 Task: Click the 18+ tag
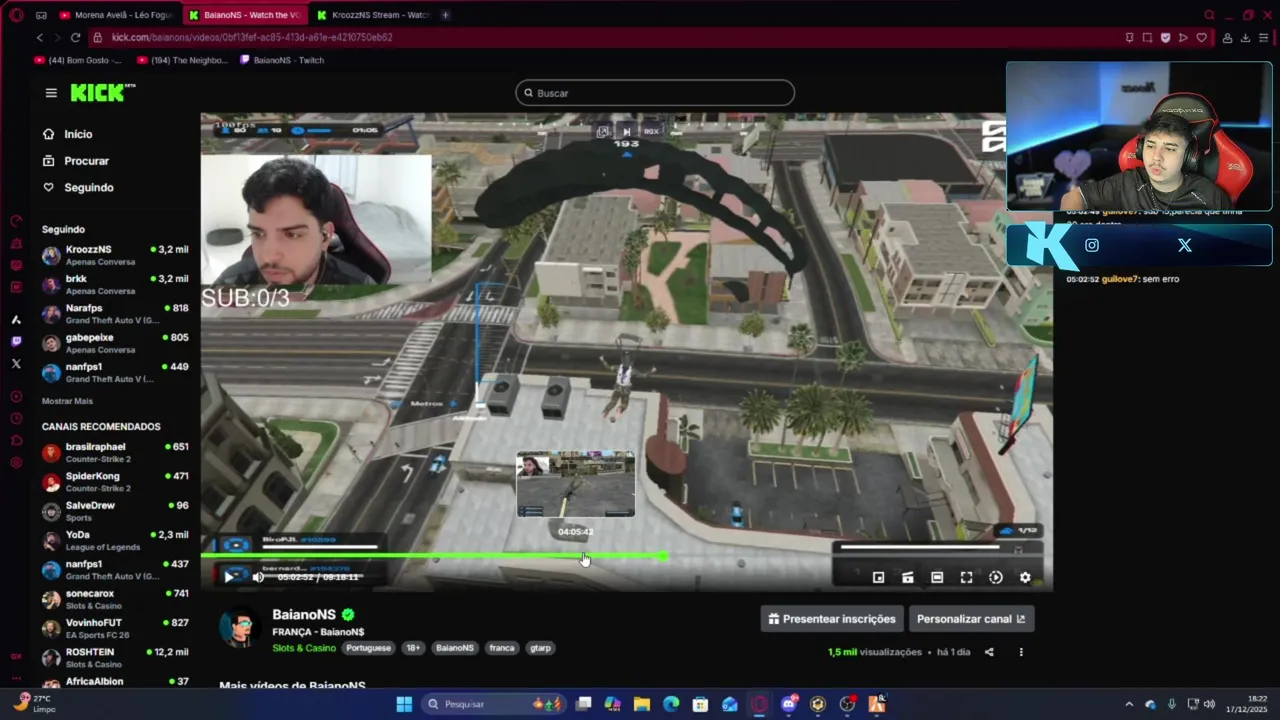click(x=413, y=648)
